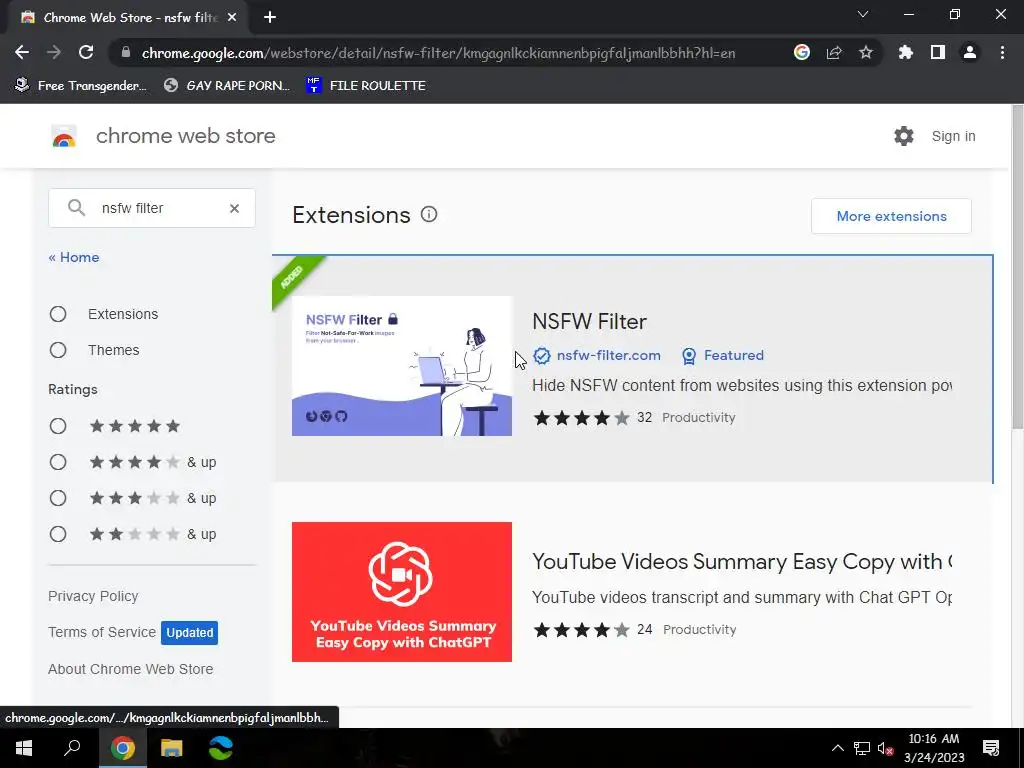Screen dimensions: 1024x768
Task: Open the blue-green swirl taskbar app
Action: point(221,748)
